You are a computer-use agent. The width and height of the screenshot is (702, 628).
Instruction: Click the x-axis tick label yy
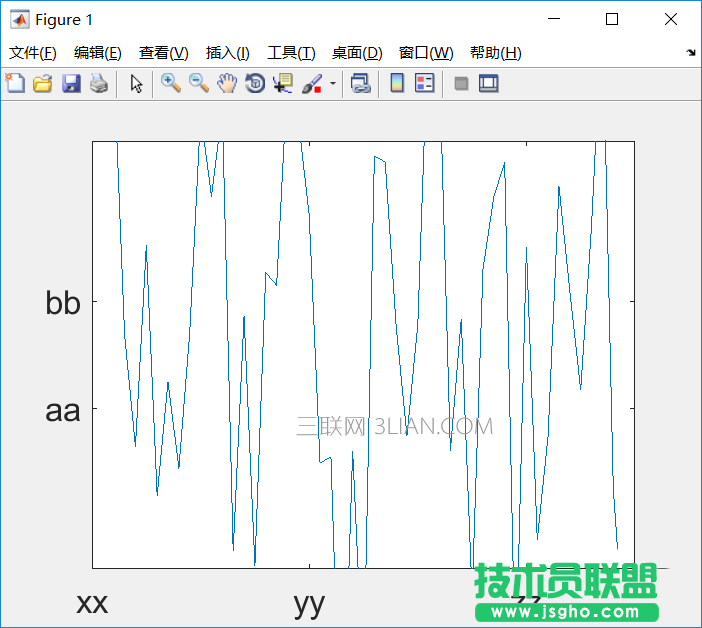point(309,605)
